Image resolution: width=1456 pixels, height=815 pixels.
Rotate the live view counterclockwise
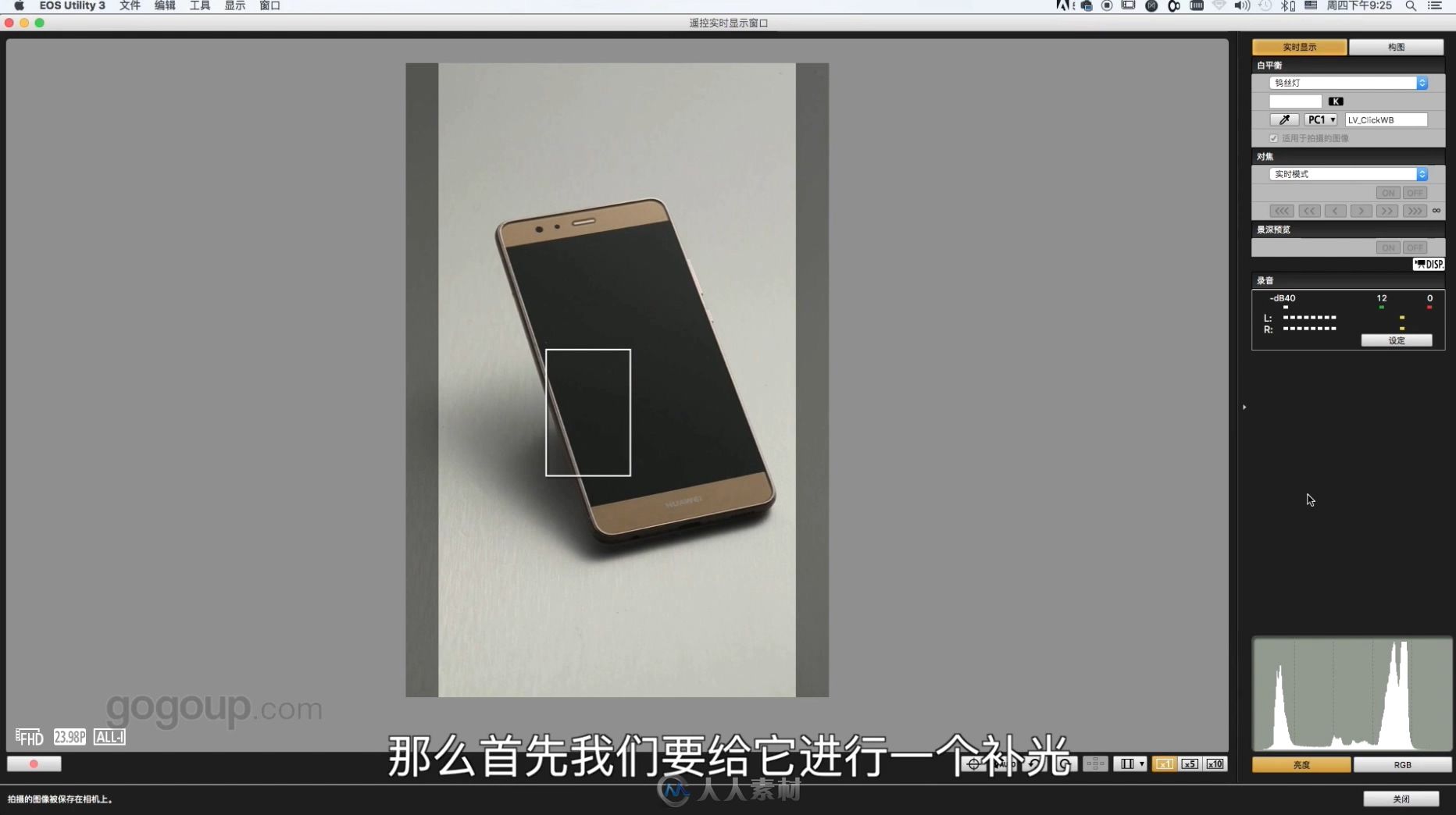[x=1036, y=763]
